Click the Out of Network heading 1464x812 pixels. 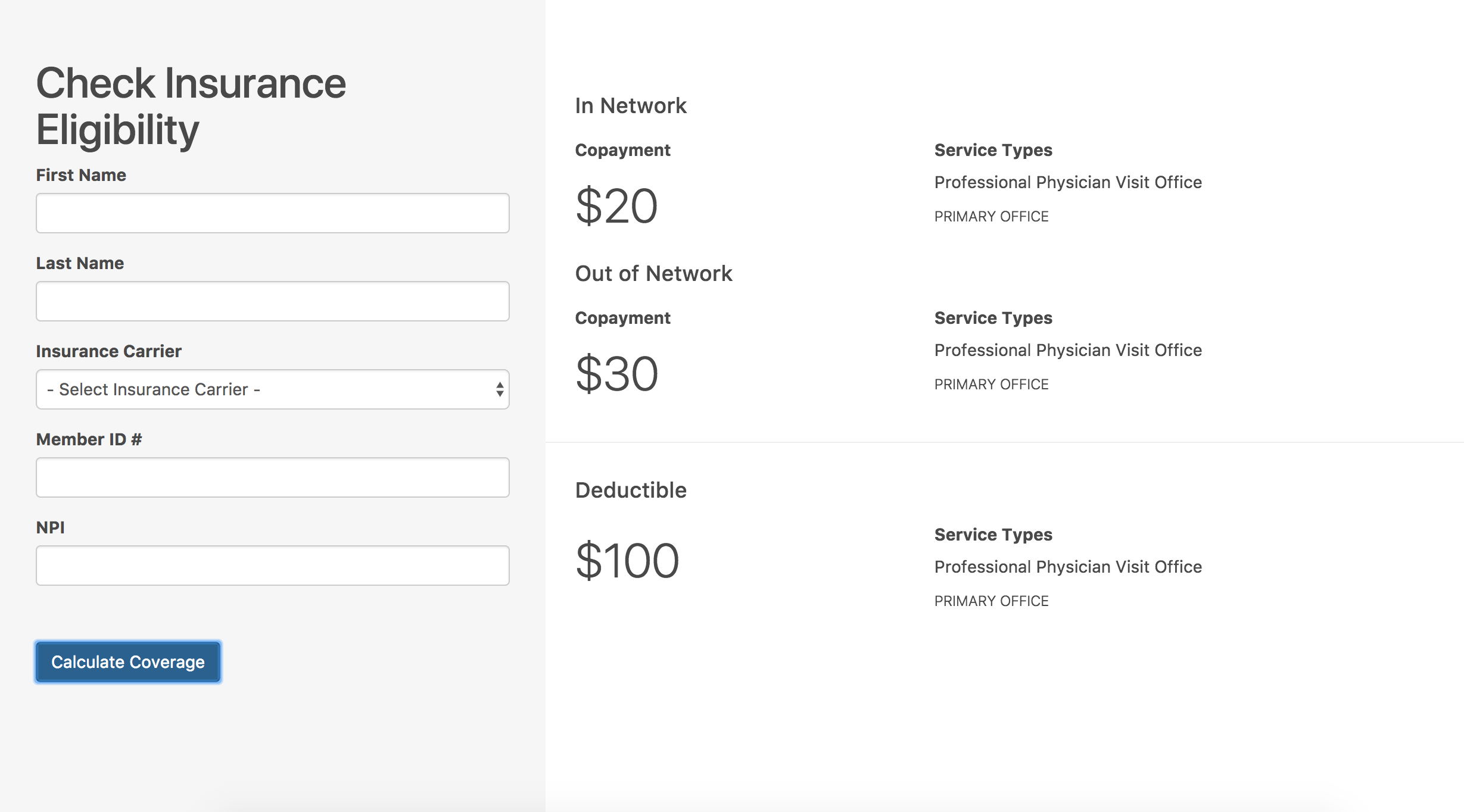[653, 274]
